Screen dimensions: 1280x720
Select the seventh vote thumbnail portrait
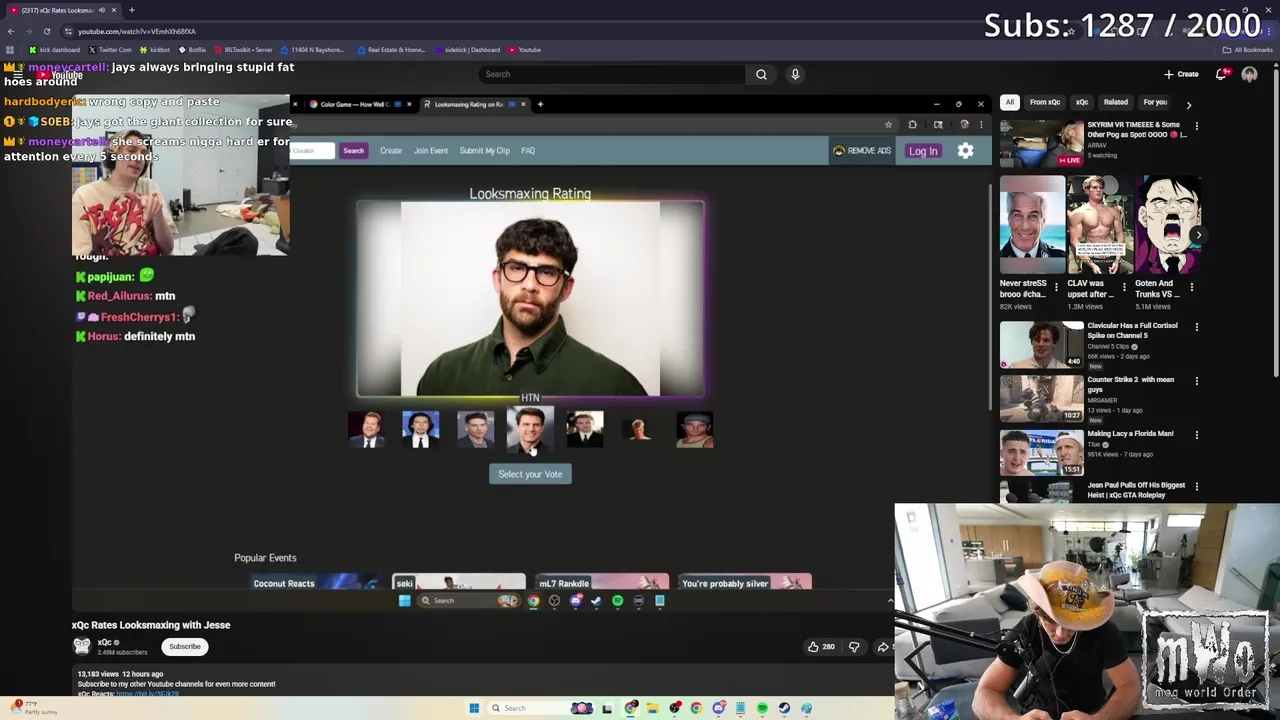[695, 429]
